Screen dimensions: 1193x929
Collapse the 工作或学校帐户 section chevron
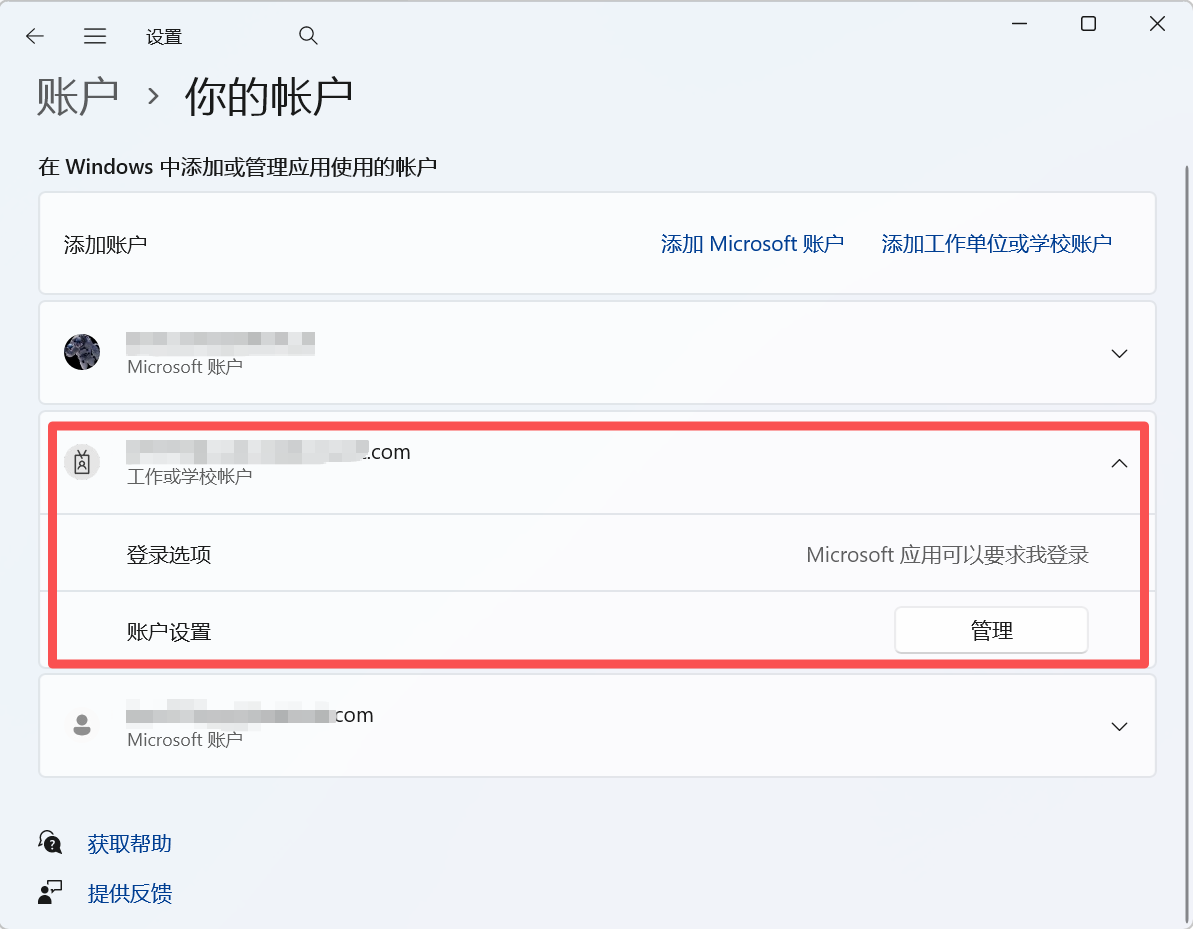tap(1119, 463)
